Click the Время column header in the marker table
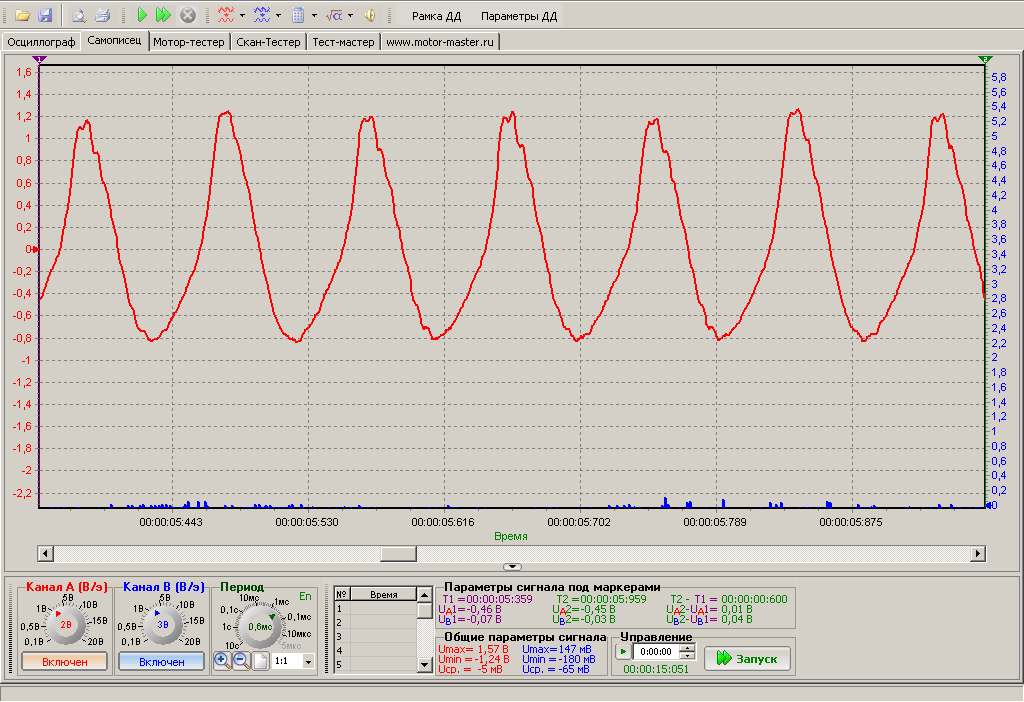Image resolution: width=1024 pixels, height=702 pixels. click(x=383, y=594)
